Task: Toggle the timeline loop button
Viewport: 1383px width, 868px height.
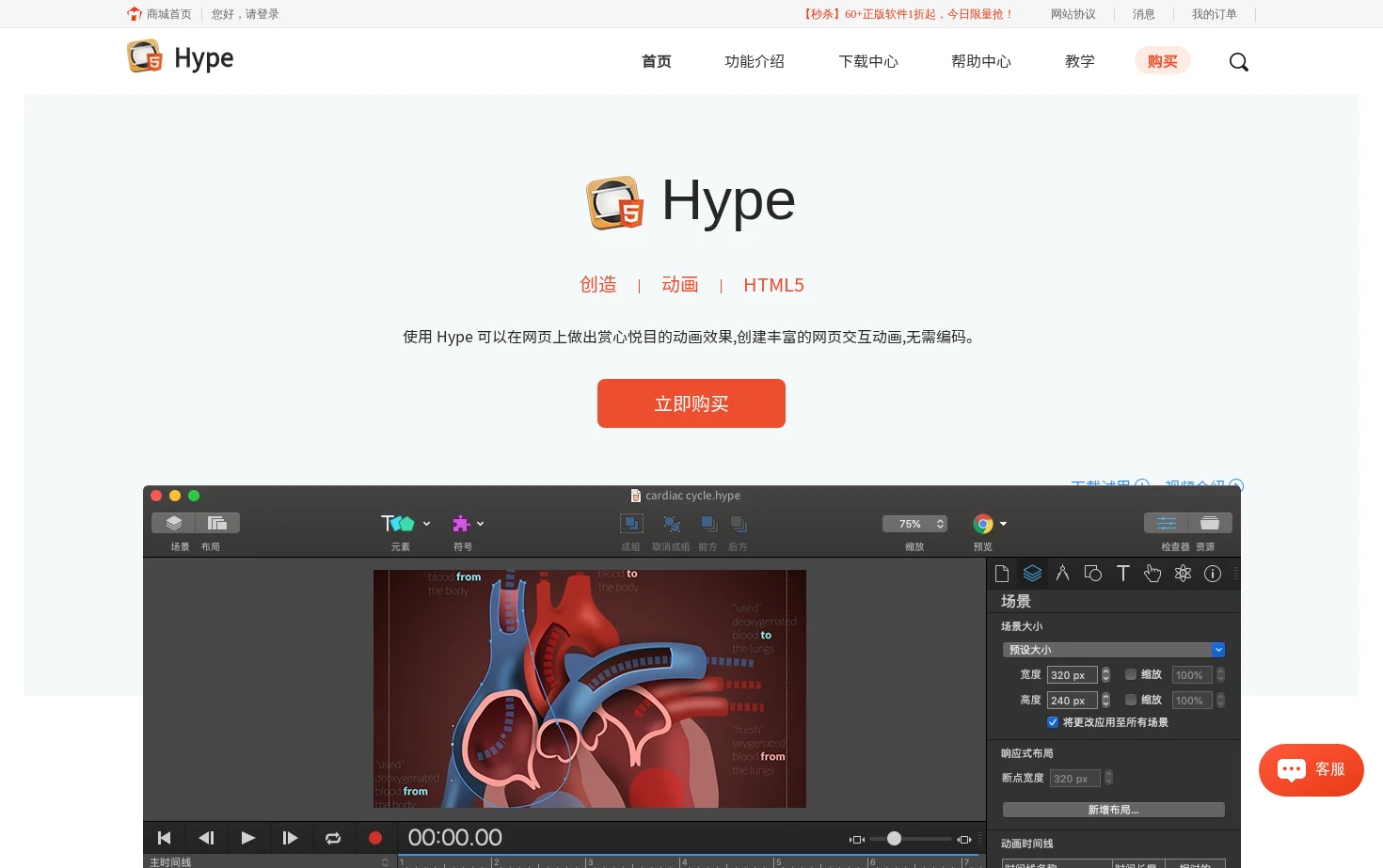Action: [x=333, y=838]
